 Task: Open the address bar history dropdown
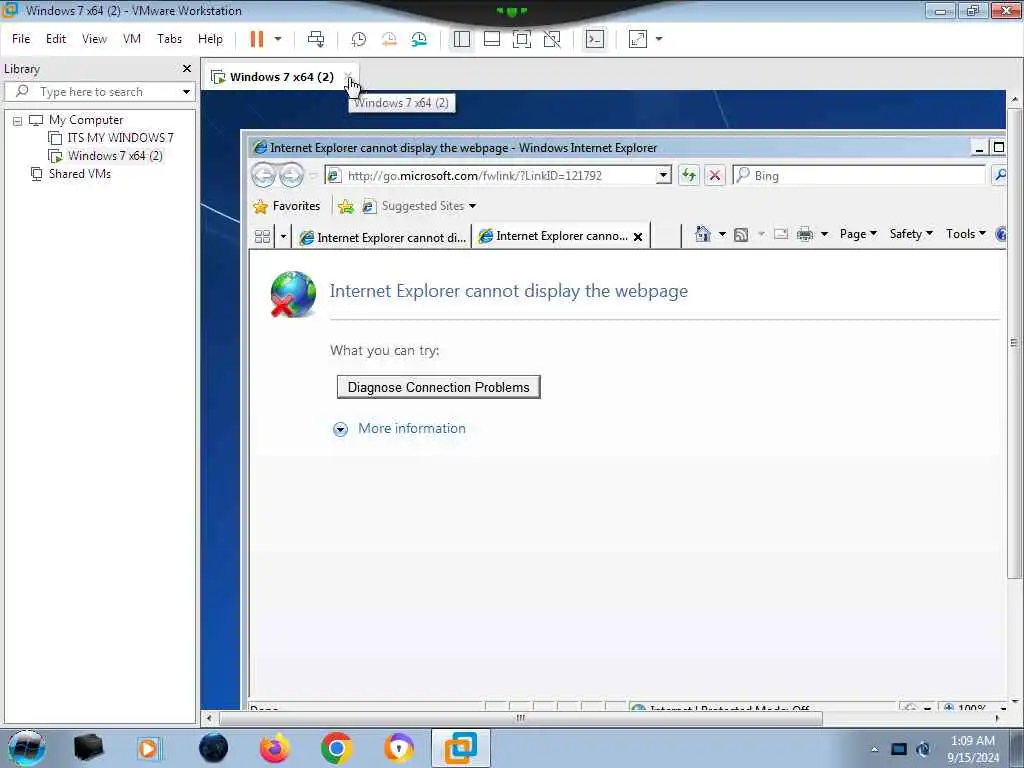pyautogui.click(x=664, y=175)
